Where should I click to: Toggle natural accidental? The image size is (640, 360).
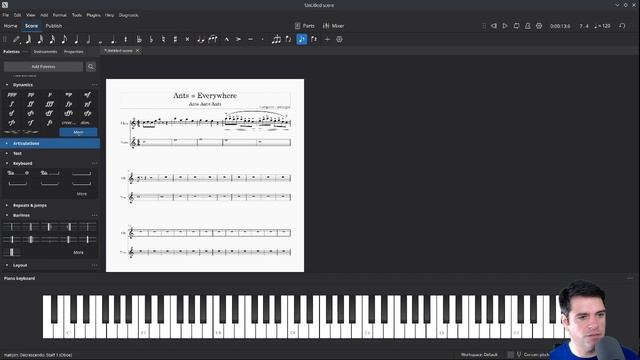coord(163,40)
